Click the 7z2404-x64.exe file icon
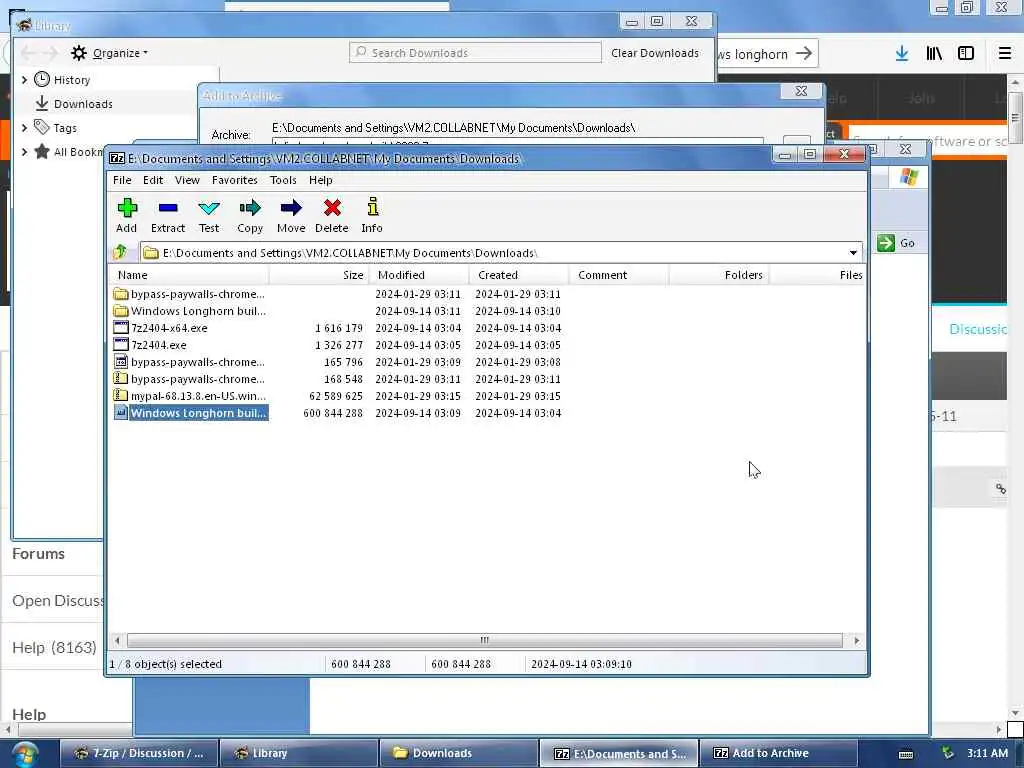 (121, 327)
